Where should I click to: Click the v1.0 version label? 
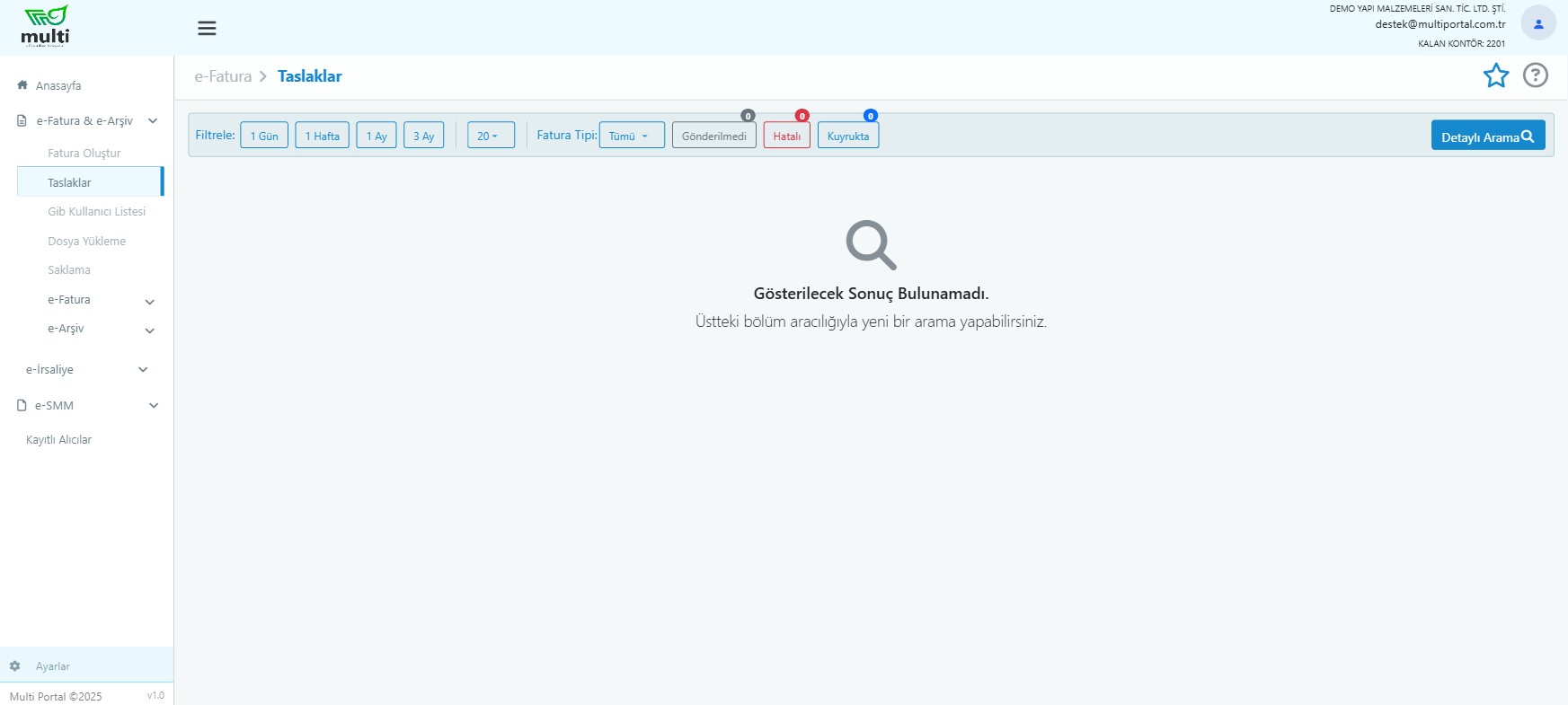pyautogui.click(x=155, y=695)
